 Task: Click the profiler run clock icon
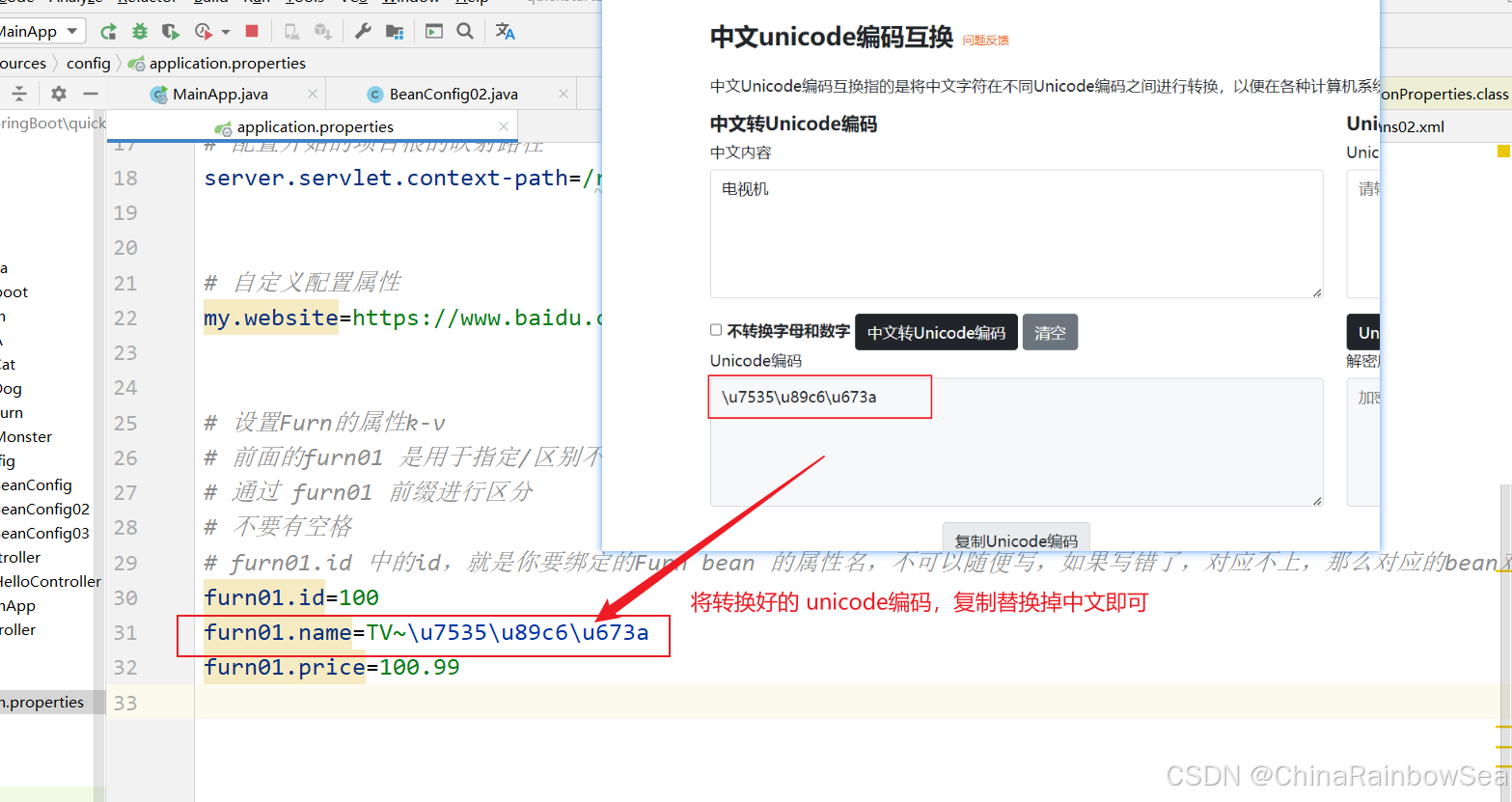click(203, 32)
